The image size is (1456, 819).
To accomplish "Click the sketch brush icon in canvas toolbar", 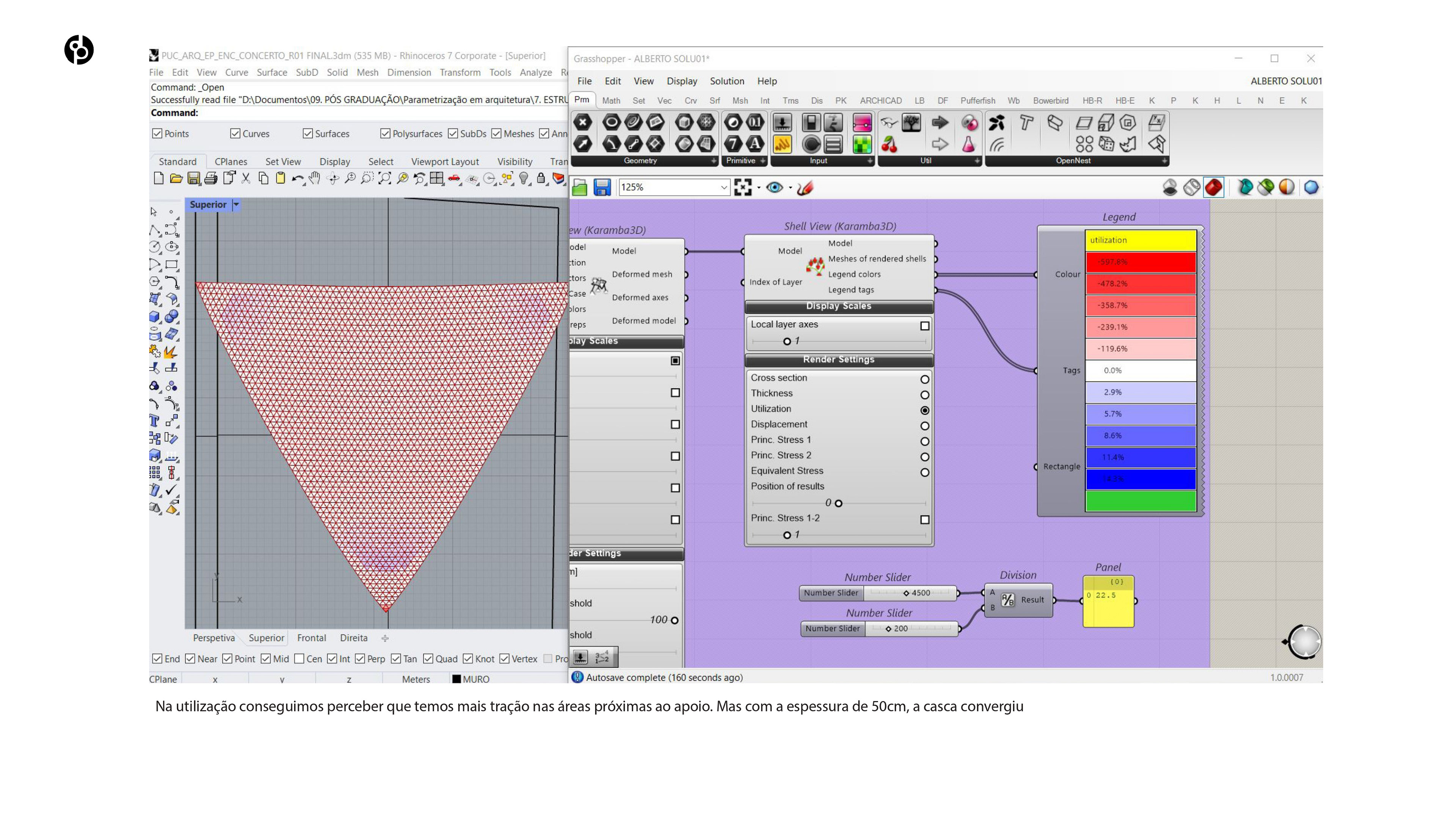I will (x=805, y=187).
